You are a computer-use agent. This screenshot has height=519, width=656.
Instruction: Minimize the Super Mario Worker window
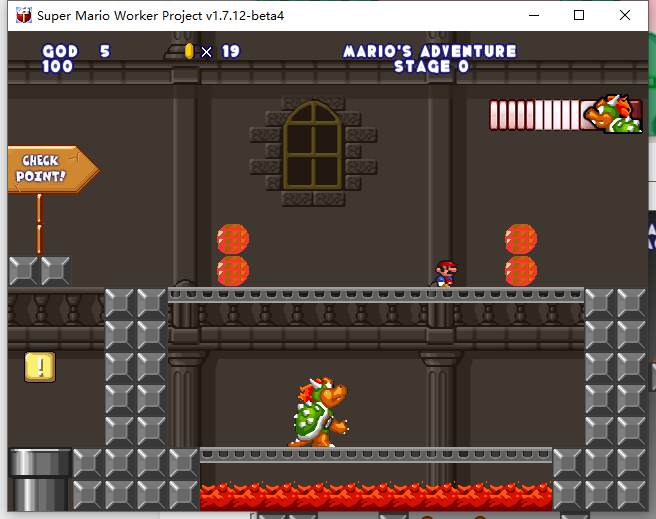point(533,15)
